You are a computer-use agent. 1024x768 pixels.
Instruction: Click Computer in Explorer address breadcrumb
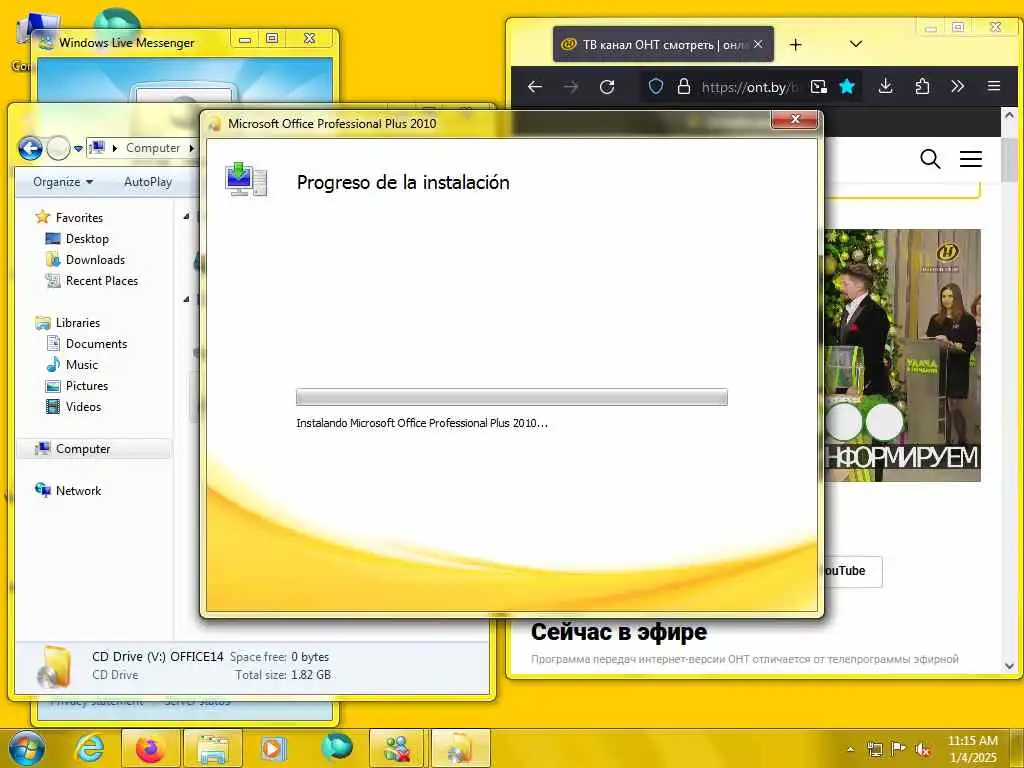click(x=153, y=148)
